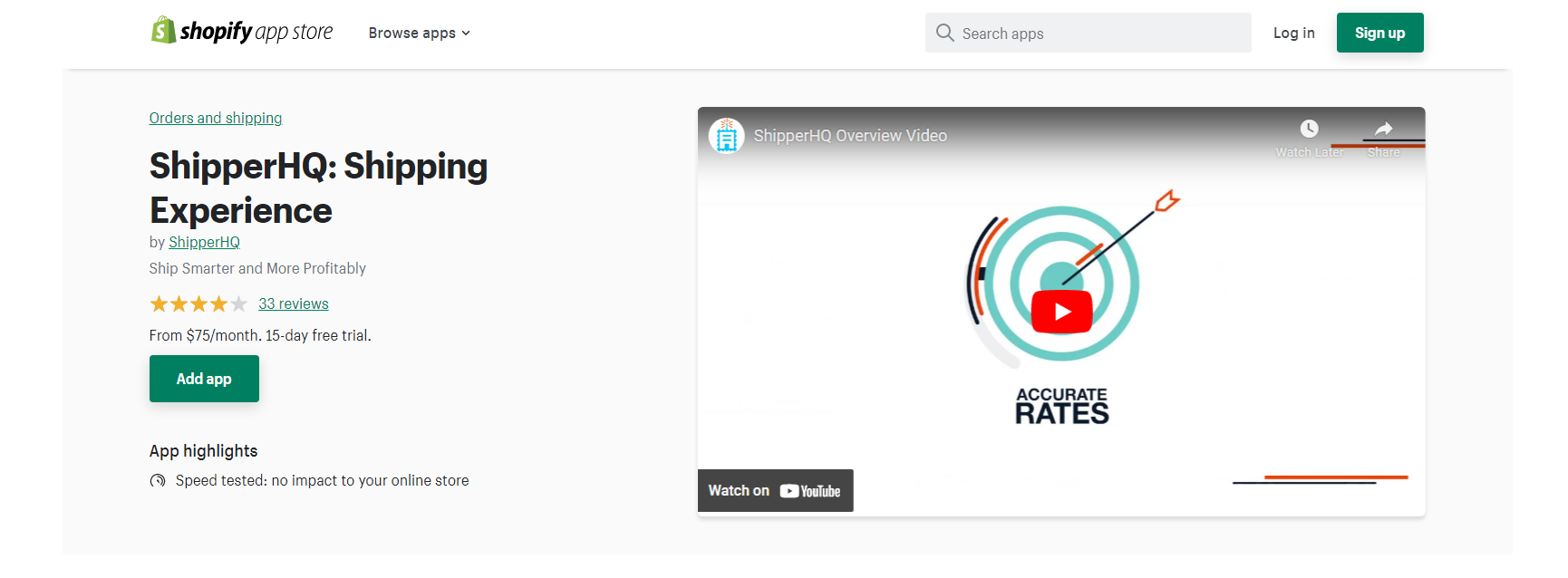Click the Ship Smarter and More Profitably tagline

click(x=257, y=268)
